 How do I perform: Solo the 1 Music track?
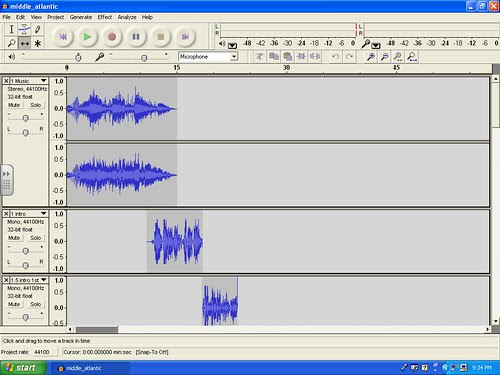[36, 105]
